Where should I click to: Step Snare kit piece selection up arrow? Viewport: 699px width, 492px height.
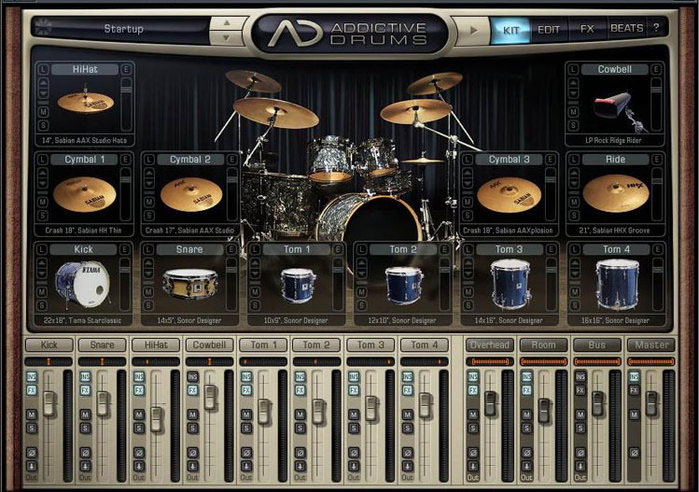coord(148,263)
